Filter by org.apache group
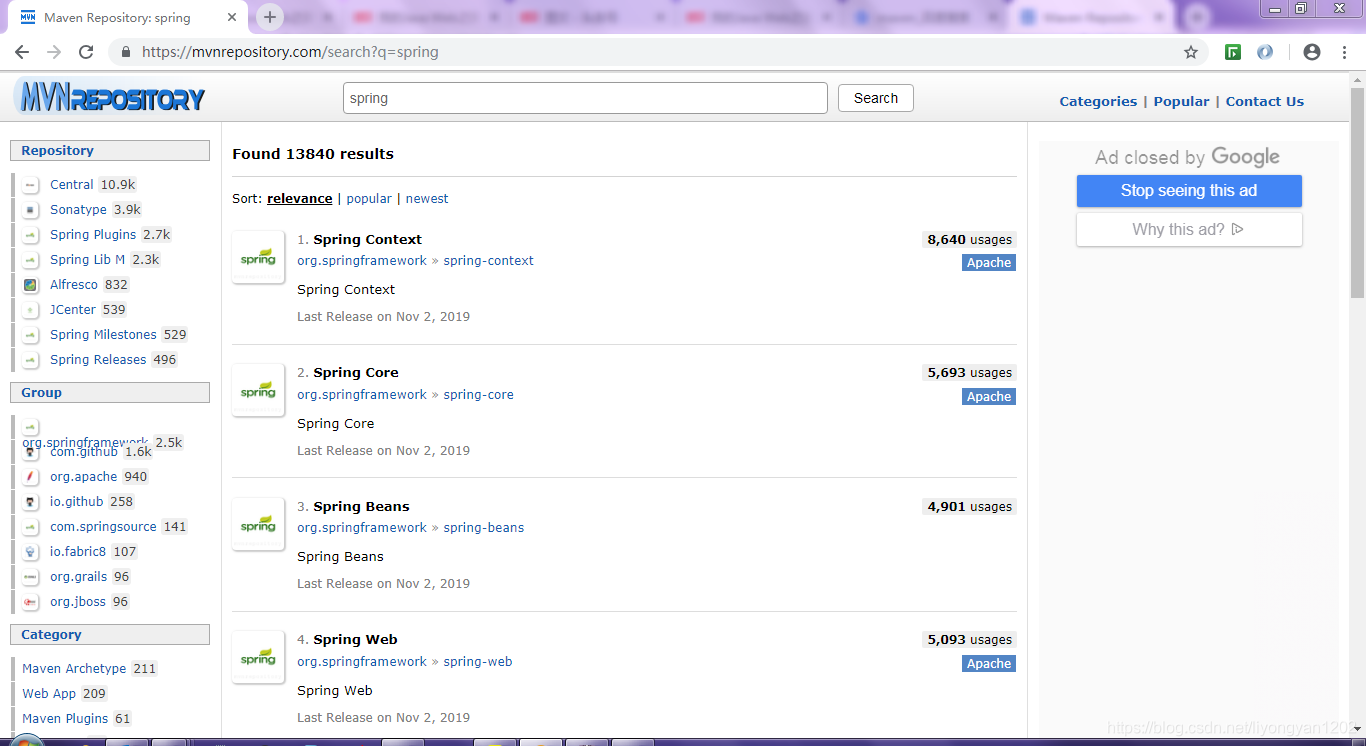1366x746 pixels. 84,477
